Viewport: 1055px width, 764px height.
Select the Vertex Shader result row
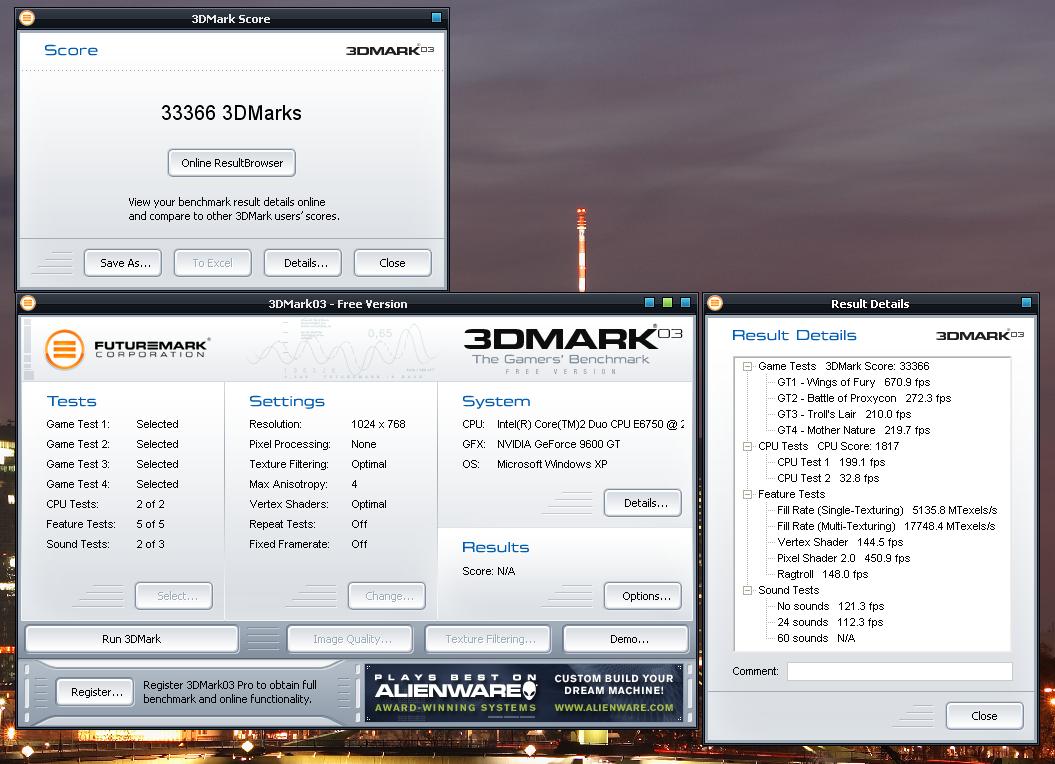[x=840, y=543]
